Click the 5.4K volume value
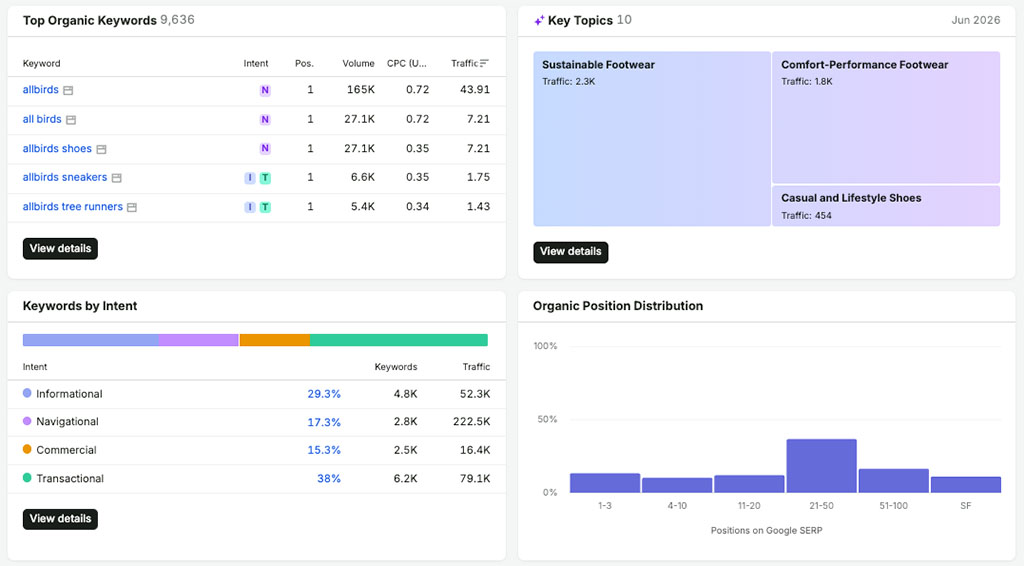This screenshot has width=1024, height=566. pos(362,207)
